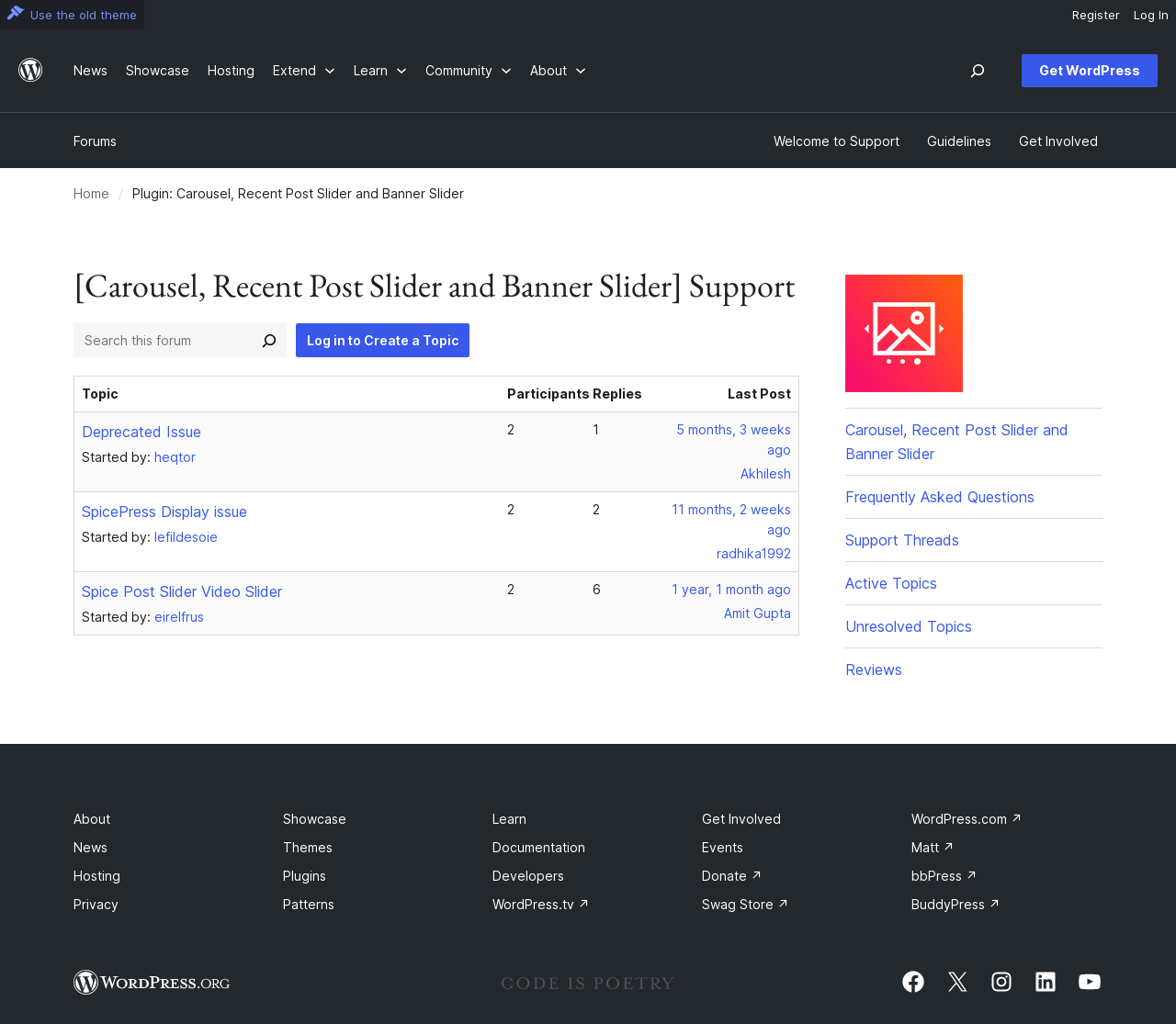1176x1024 pixels.
Task: Open the News menu item
Action: pos(90,71)
